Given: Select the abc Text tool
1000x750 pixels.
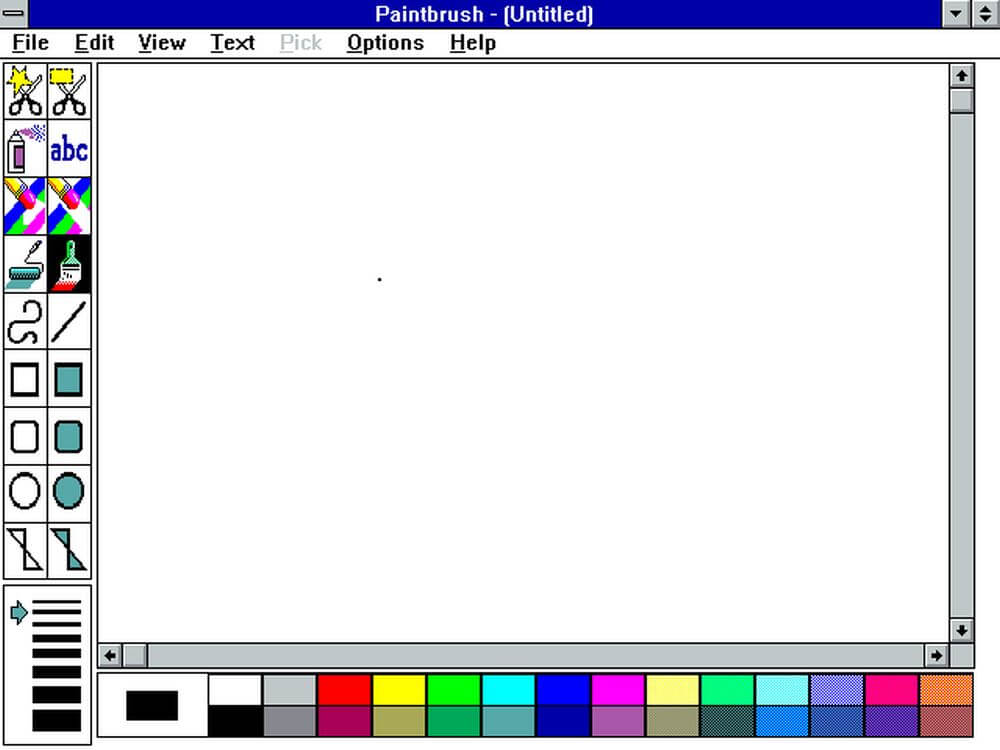Looking at the screenshot, I should point(69,149).
